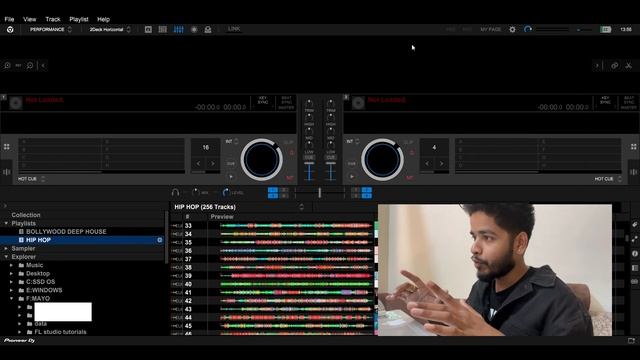Expand the Music folder in Explorer

11,265
